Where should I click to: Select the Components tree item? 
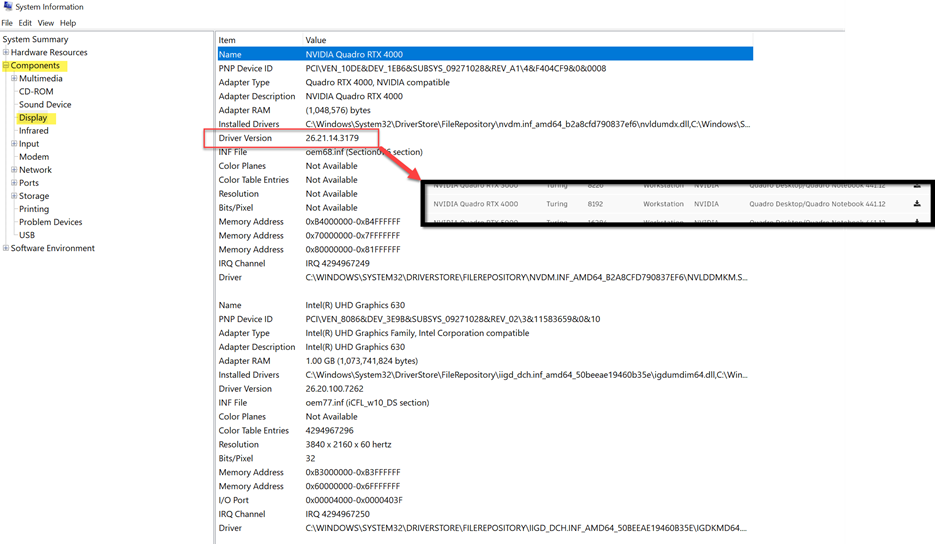[x=35, y=66]
